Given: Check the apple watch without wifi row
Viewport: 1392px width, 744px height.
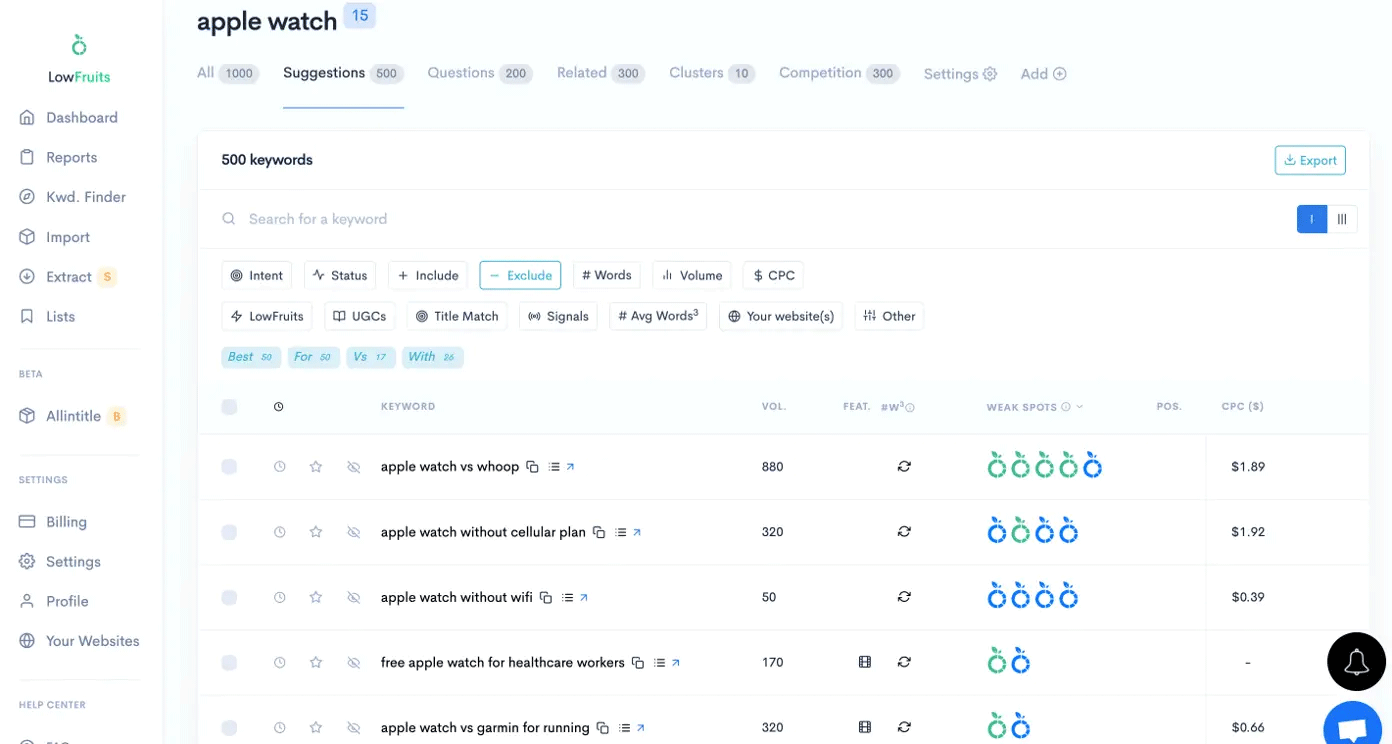Looking at the screenshot, I should tap(229, 597).
